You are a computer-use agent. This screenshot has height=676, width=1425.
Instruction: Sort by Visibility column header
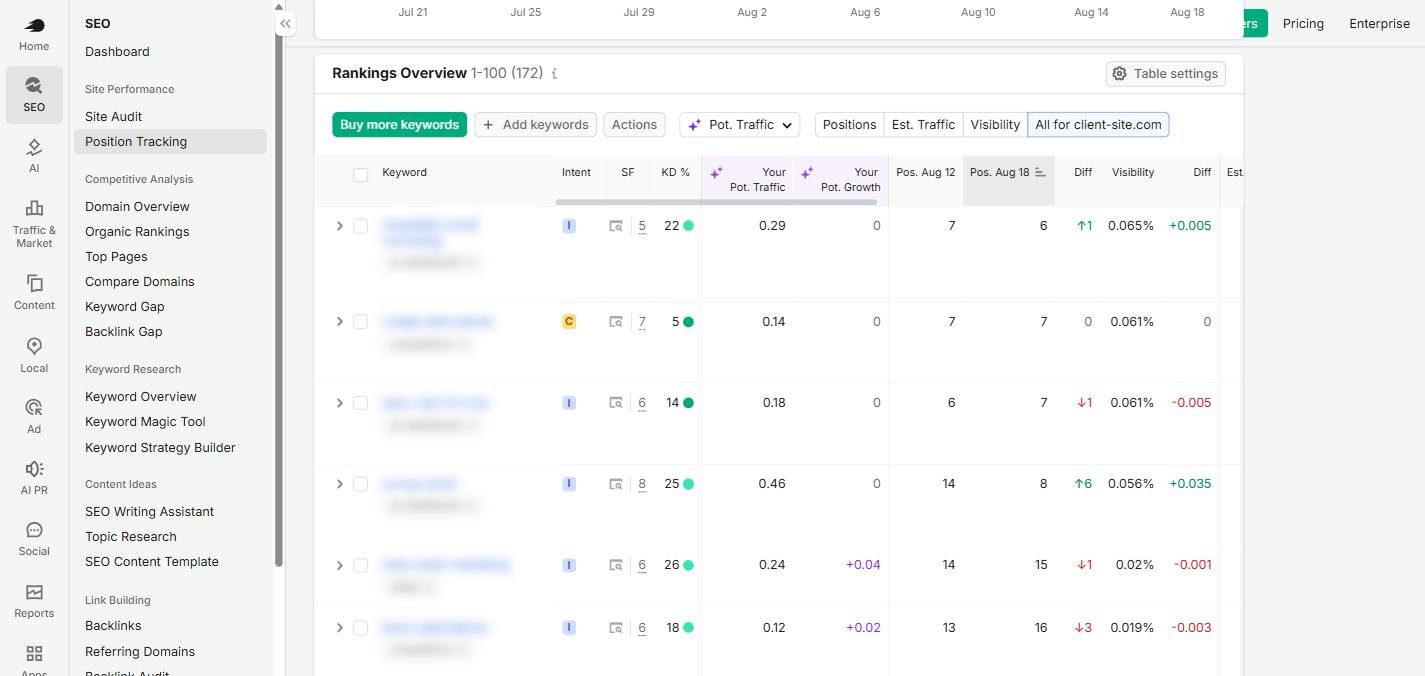point(1133,173)
